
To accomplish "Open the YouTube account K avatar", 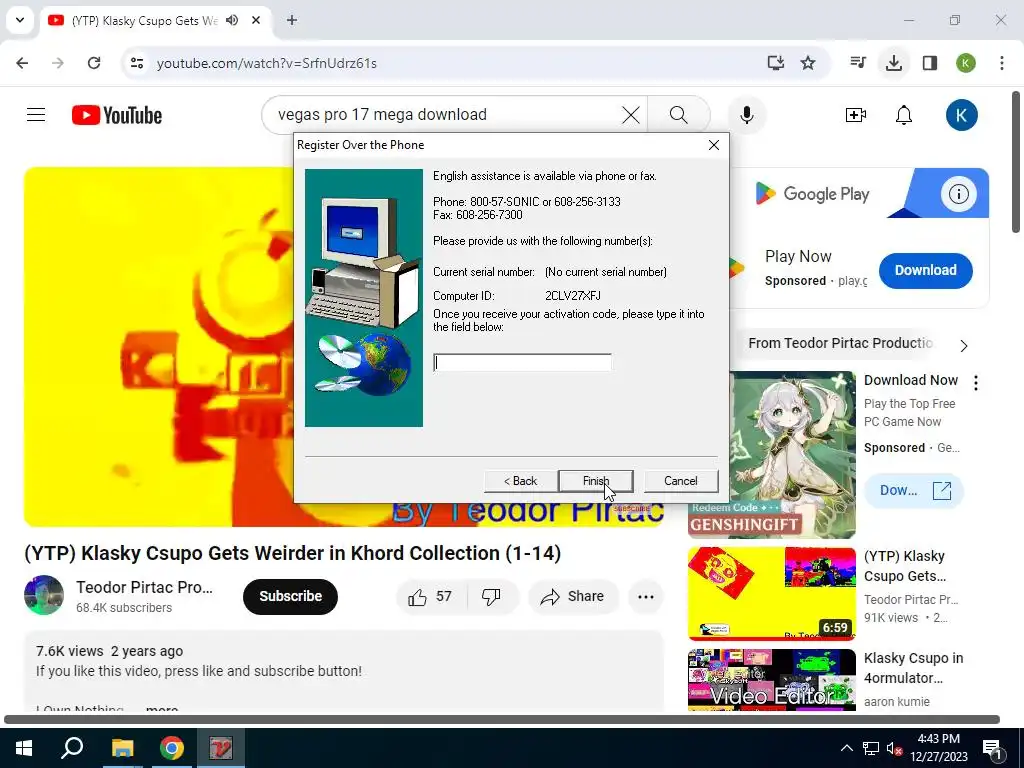I will coord(961,115).
